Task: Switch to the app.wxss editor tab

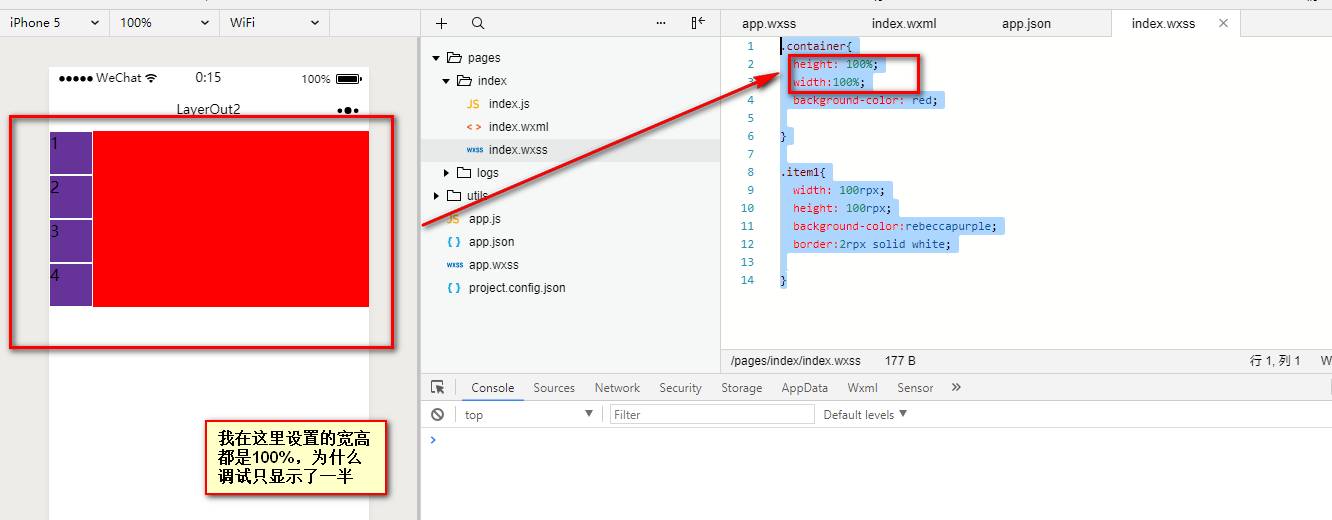Action: pyautogui.click(x=769, y=23)
